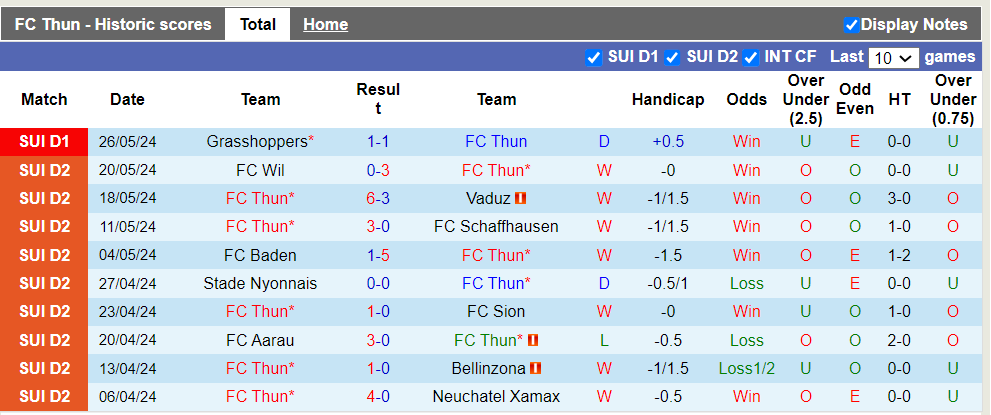Click the 6-3 result against Vaduz

click(x=378, y=198)
